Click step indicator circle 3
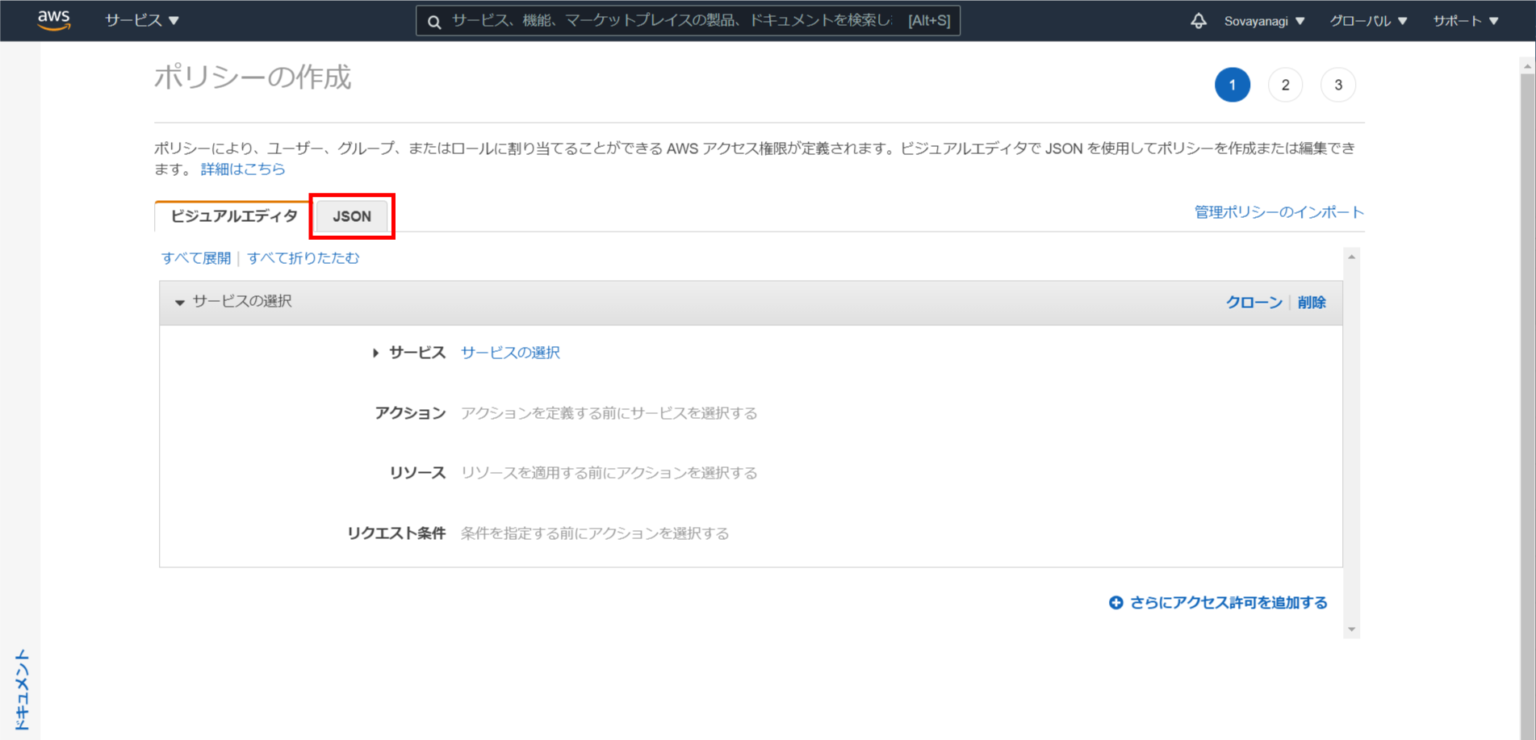 [1338, 85]
